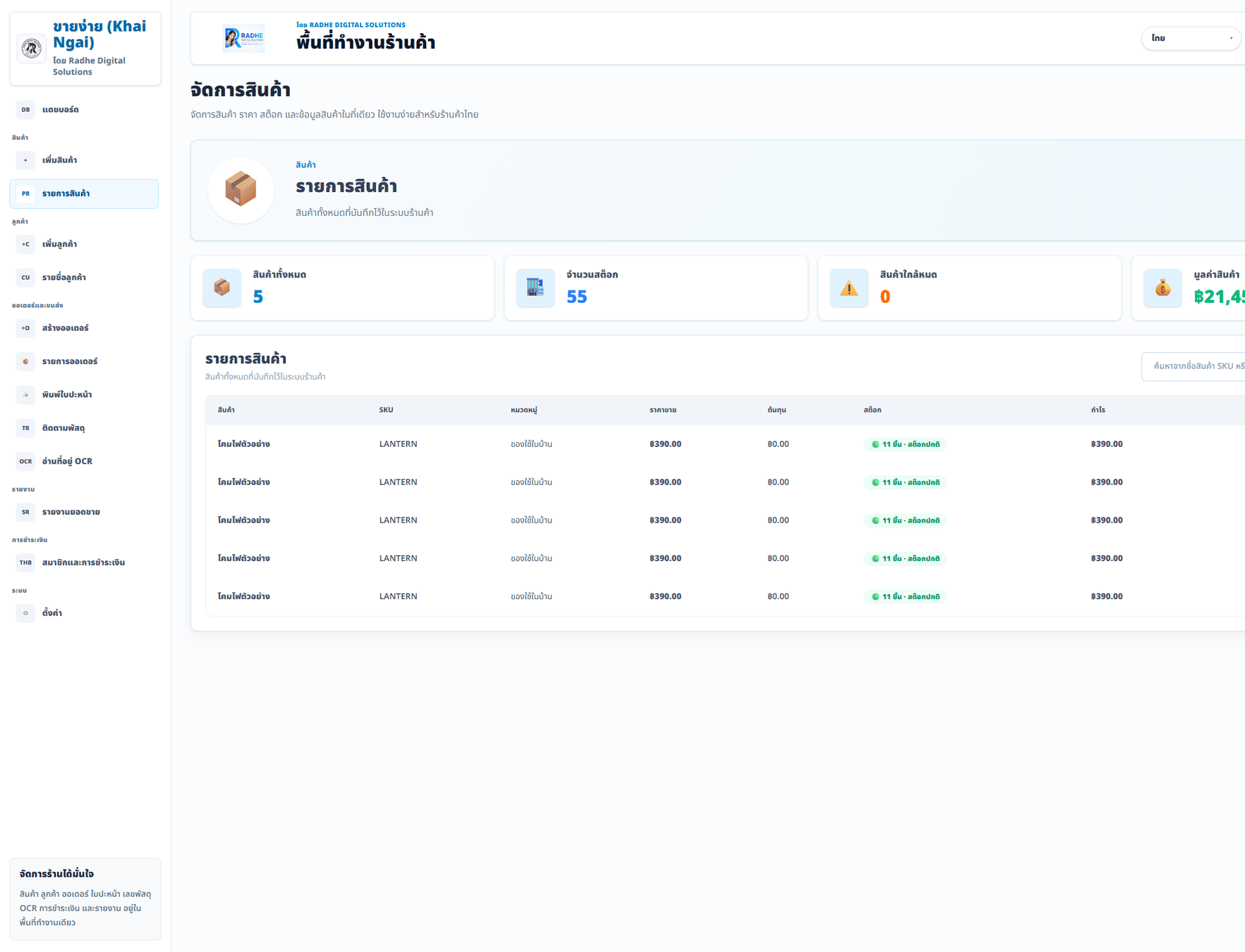
Task: Open เพิ่มสินค้า menu item
Action: (84, 160)
